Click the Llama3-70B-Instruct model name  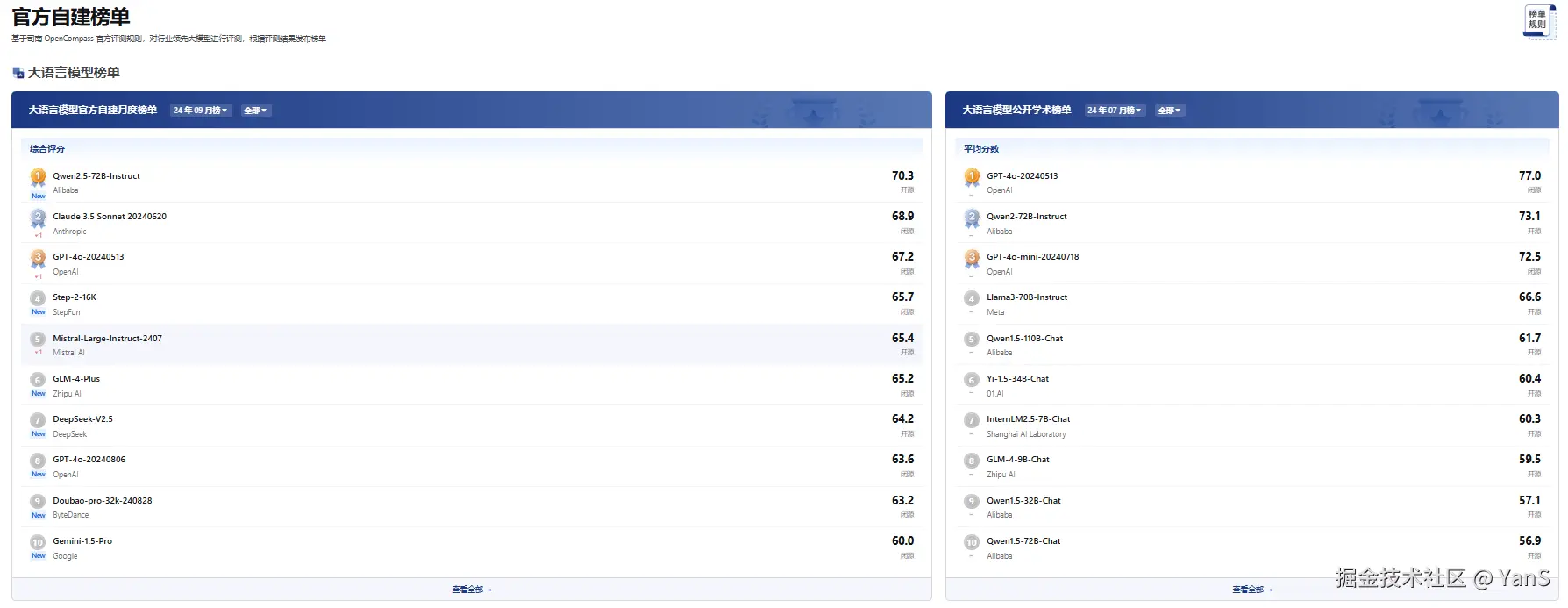coord(1027,297)
